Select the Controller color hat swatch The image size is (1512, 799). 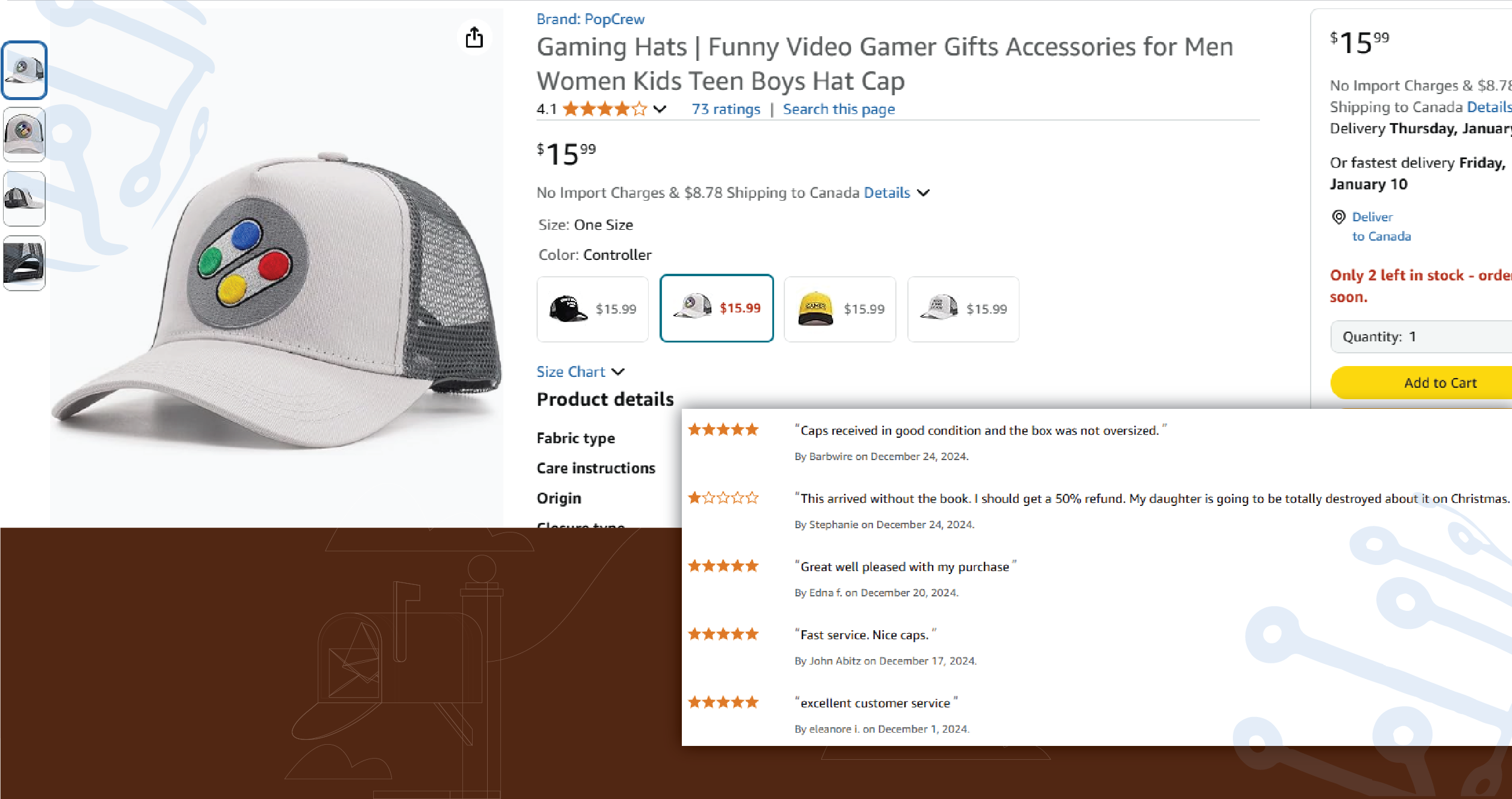716,308
